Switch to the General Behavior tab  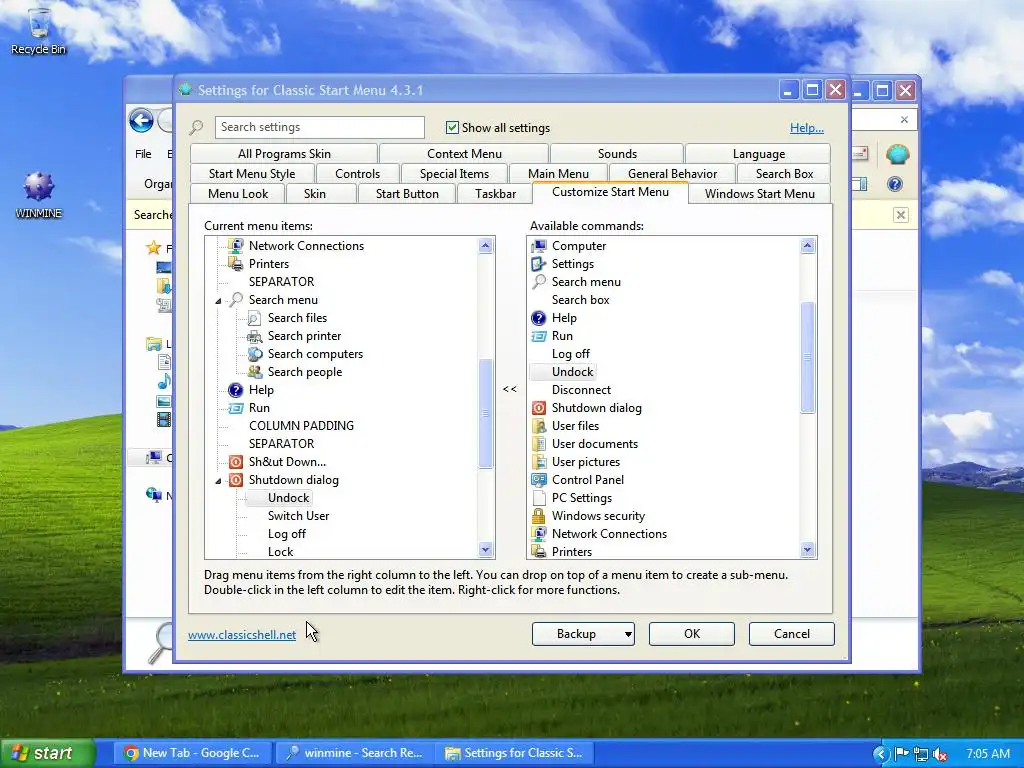[x=672, y=174]
